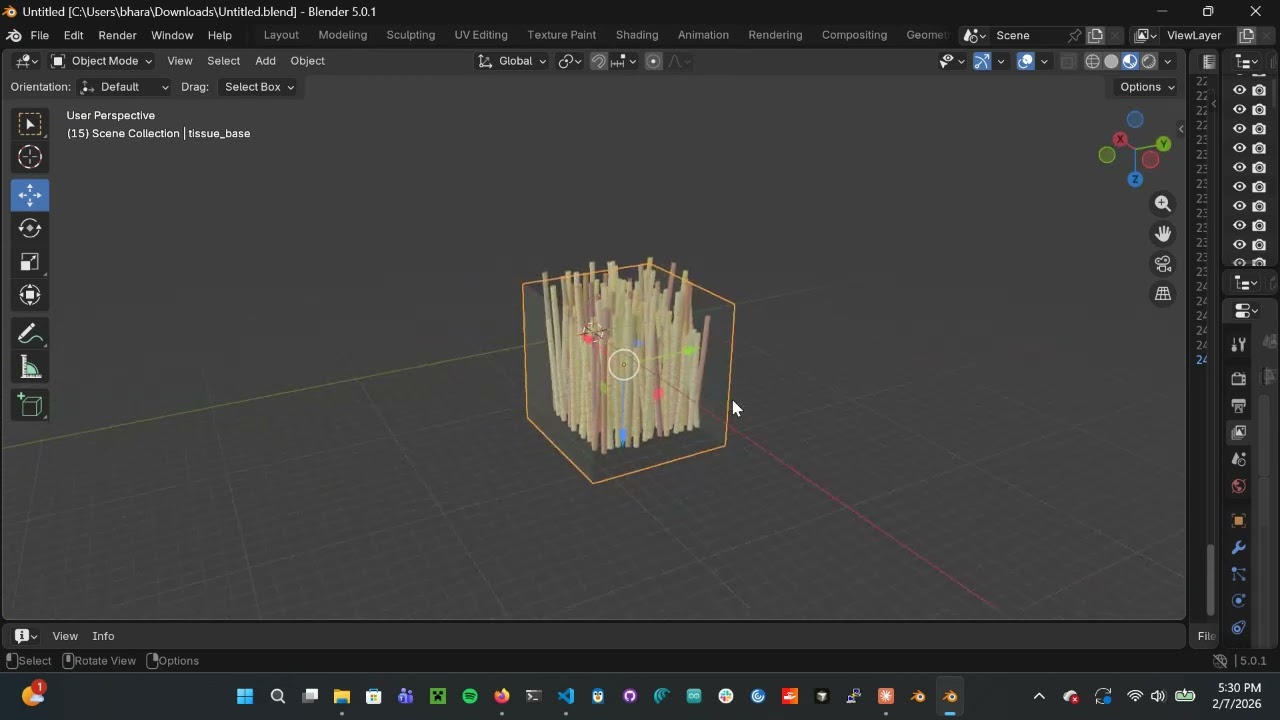Viewport: 1280px width, 720px height.
Task: Select the Scale tool
Action: click(x=30, y=262)
